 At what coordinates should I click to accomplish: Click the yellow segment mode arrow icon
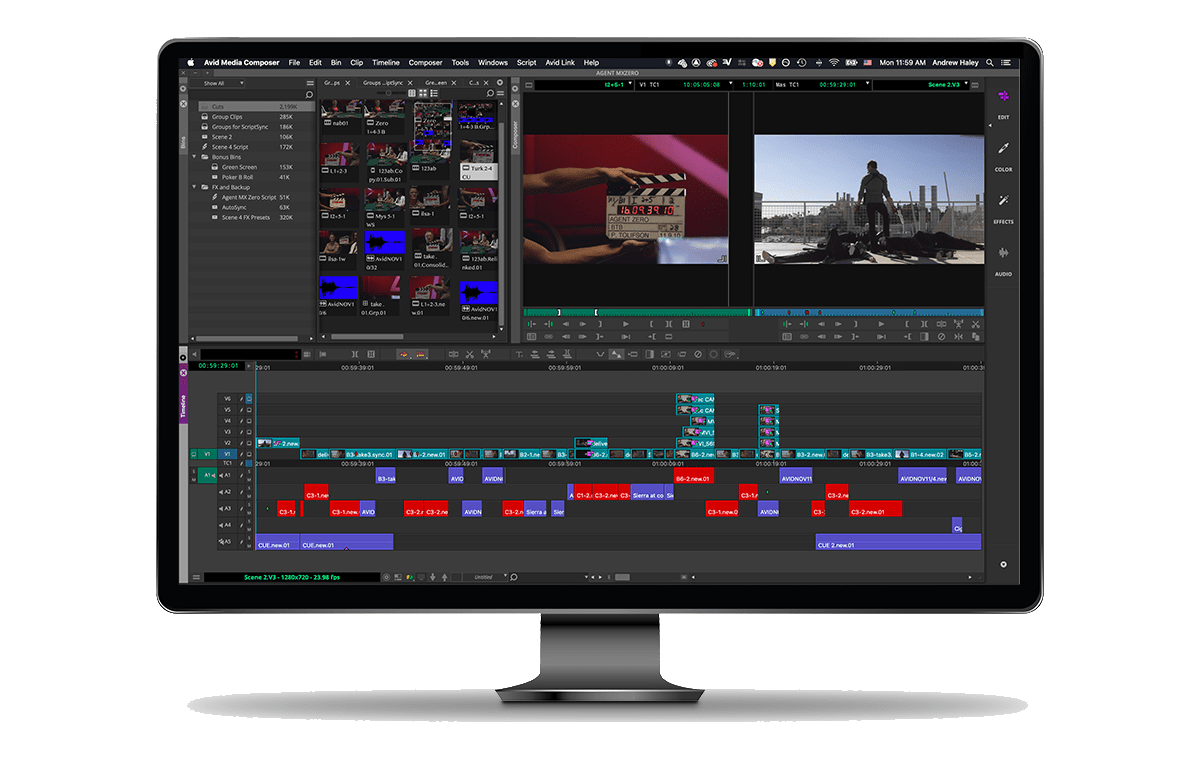[421, 354]
